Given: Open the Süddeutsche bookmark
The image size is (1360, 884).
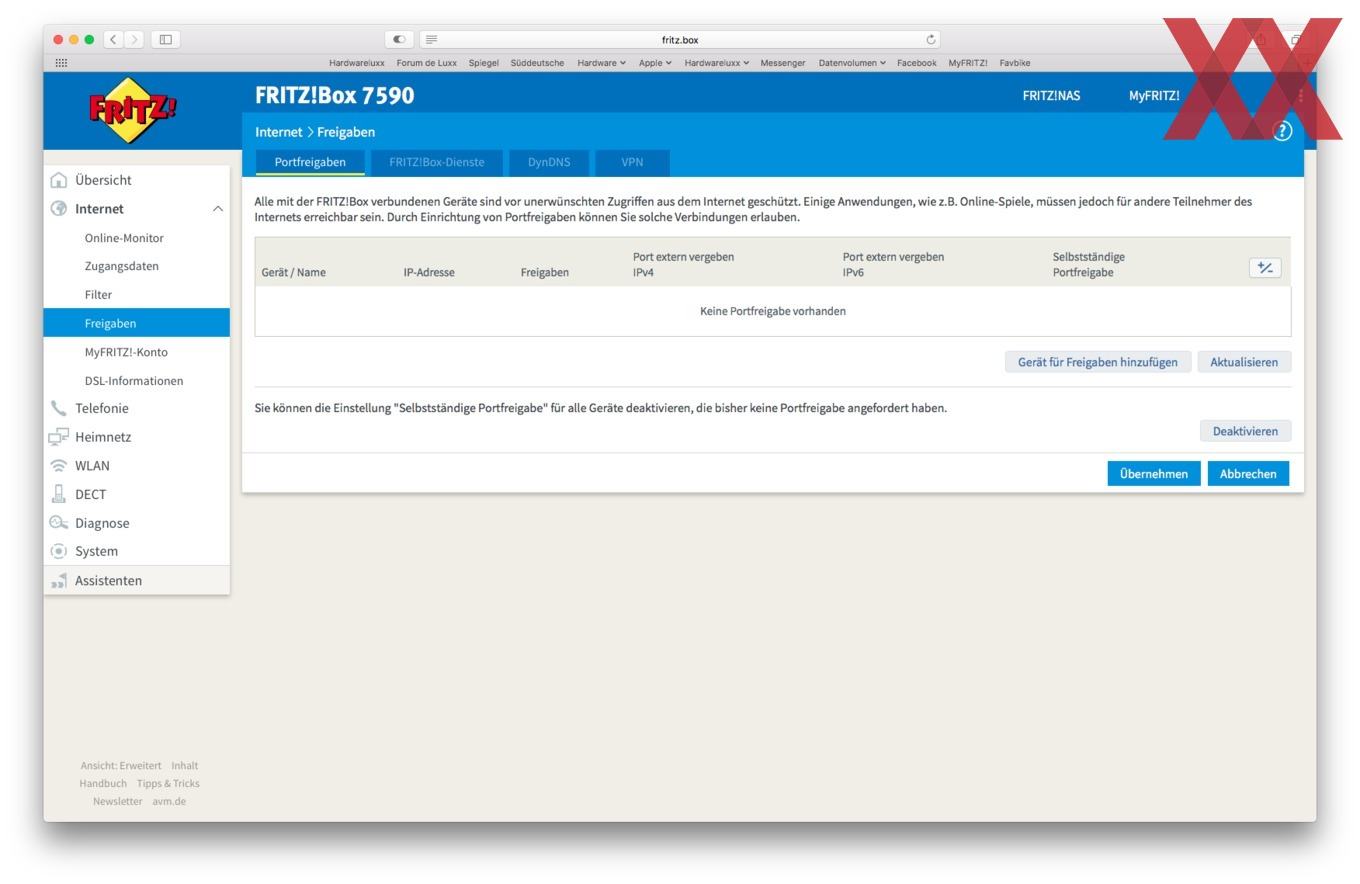Looking at the screenshot, I should click(537, 63).
